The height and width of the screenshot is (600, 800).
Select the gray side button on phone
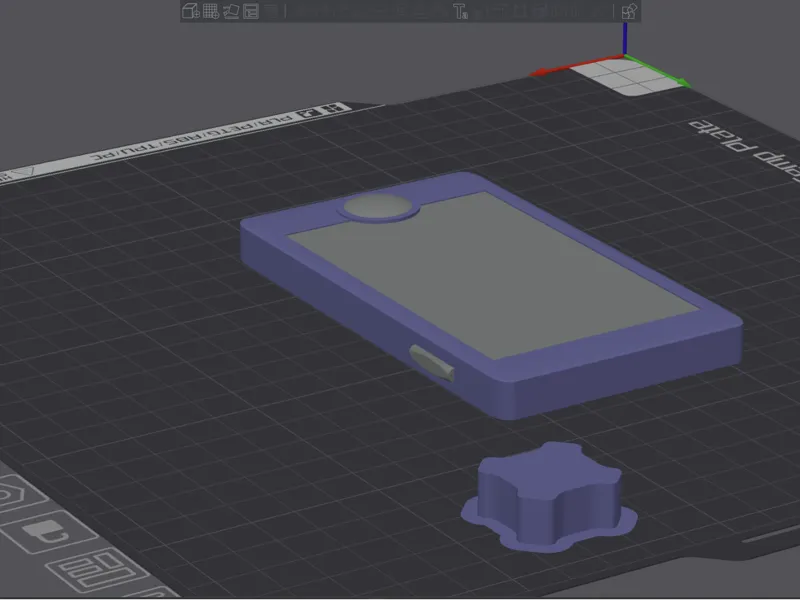pyautogui.click(x=432, y=362)
